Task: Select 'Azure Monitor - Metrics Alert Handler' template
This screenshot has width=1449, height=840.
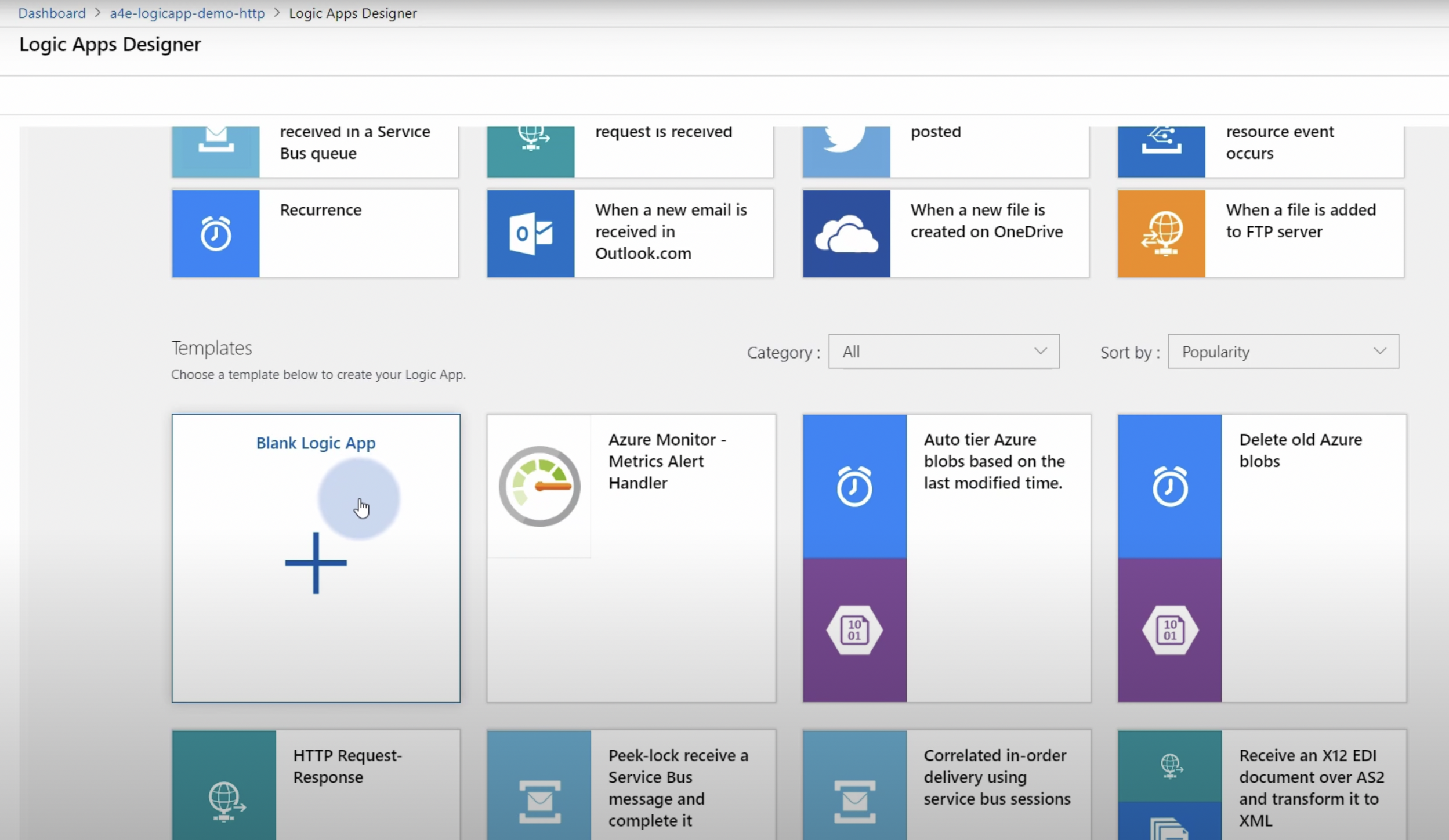Action: tap(667, 461)
